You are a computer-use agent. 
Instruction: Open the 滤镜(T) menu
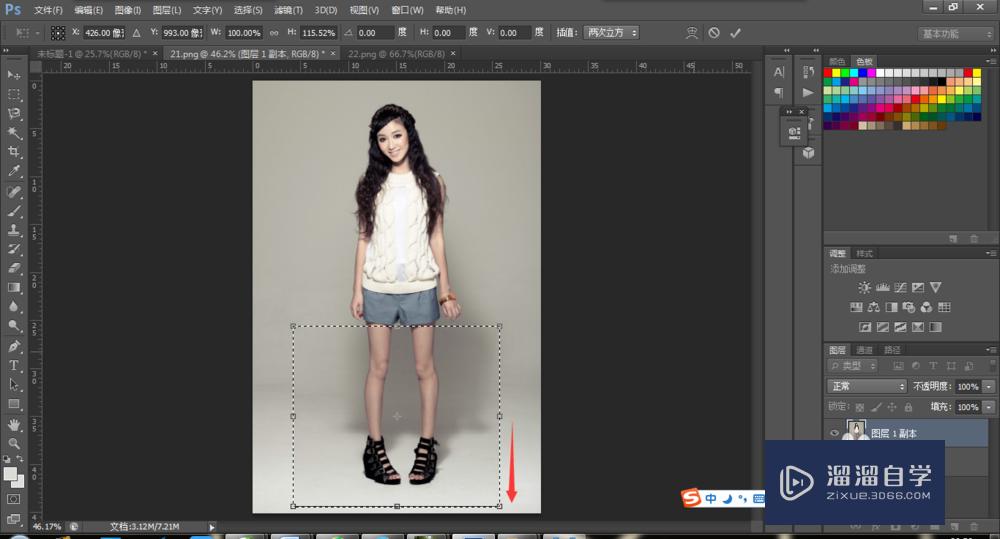click(289, 10)
